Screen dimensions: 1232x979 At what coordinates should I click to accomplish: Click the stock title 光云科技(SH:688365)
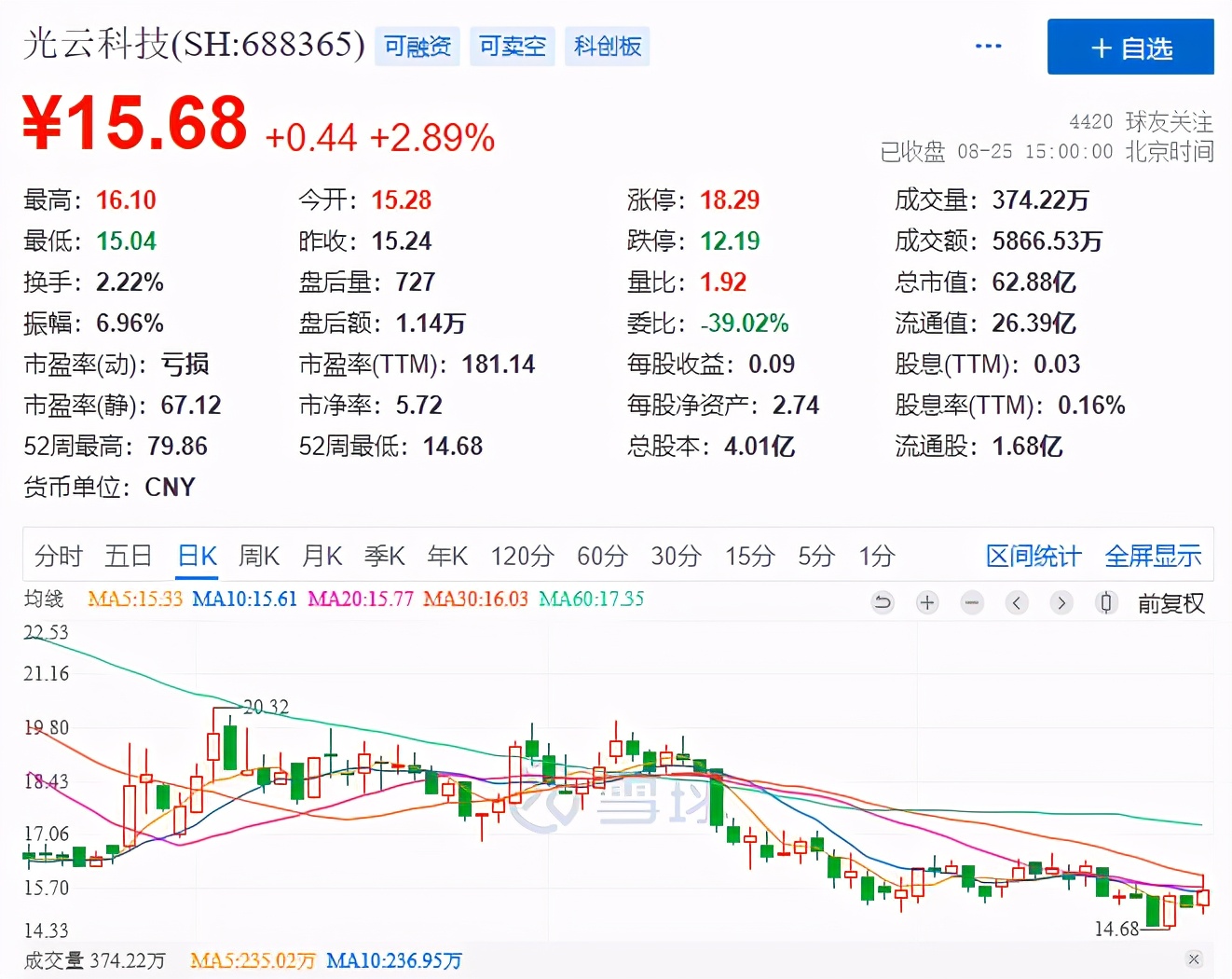tap(194, 44)
